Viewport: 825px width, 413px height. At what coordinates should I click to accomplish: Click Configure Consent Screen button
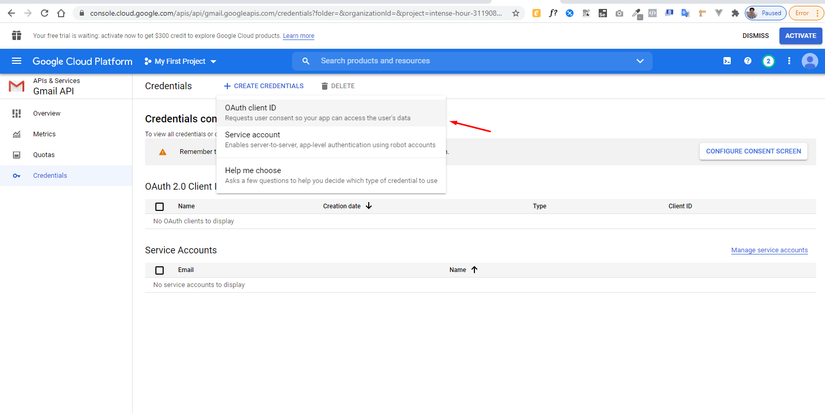click(753, 151)
